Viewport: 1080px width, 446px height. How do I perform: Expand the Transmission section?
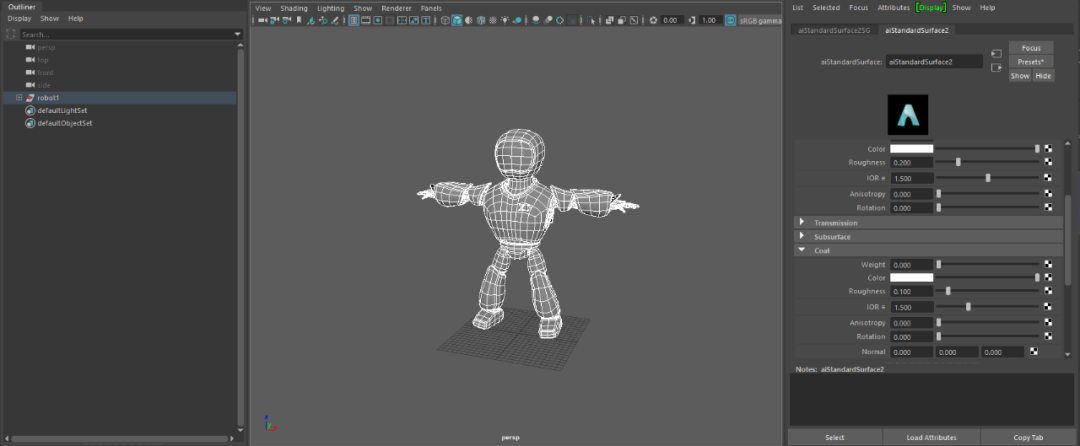click(x=802, y=222)
